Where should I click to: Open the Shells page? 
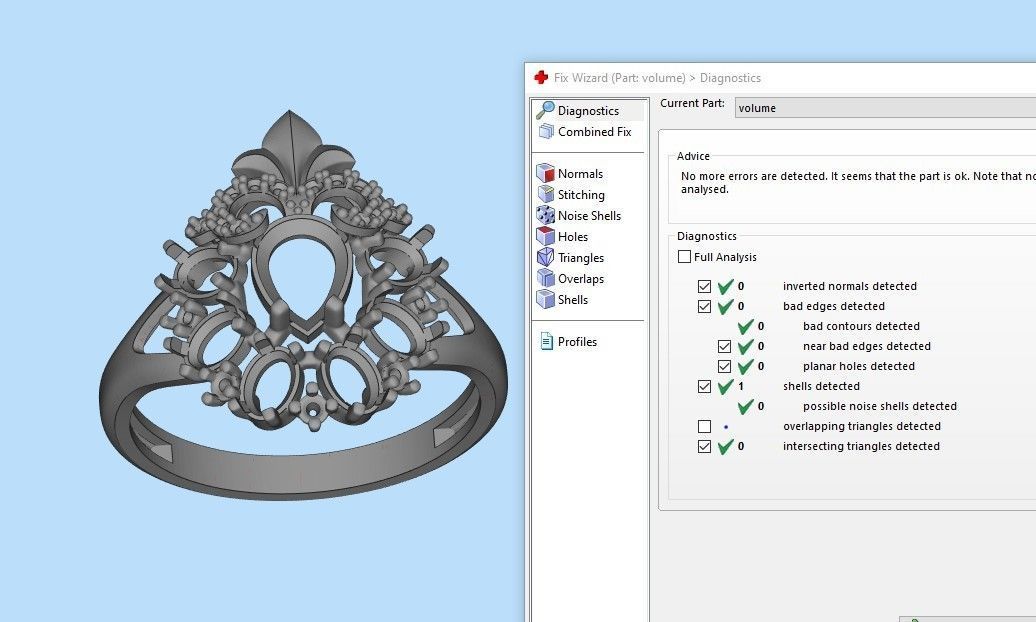tap(572, 300)
